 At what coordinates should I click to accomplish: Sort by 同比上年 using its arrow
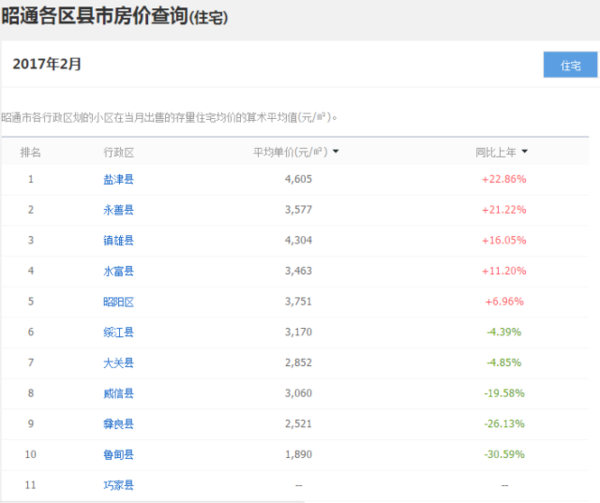pos(525,152)
